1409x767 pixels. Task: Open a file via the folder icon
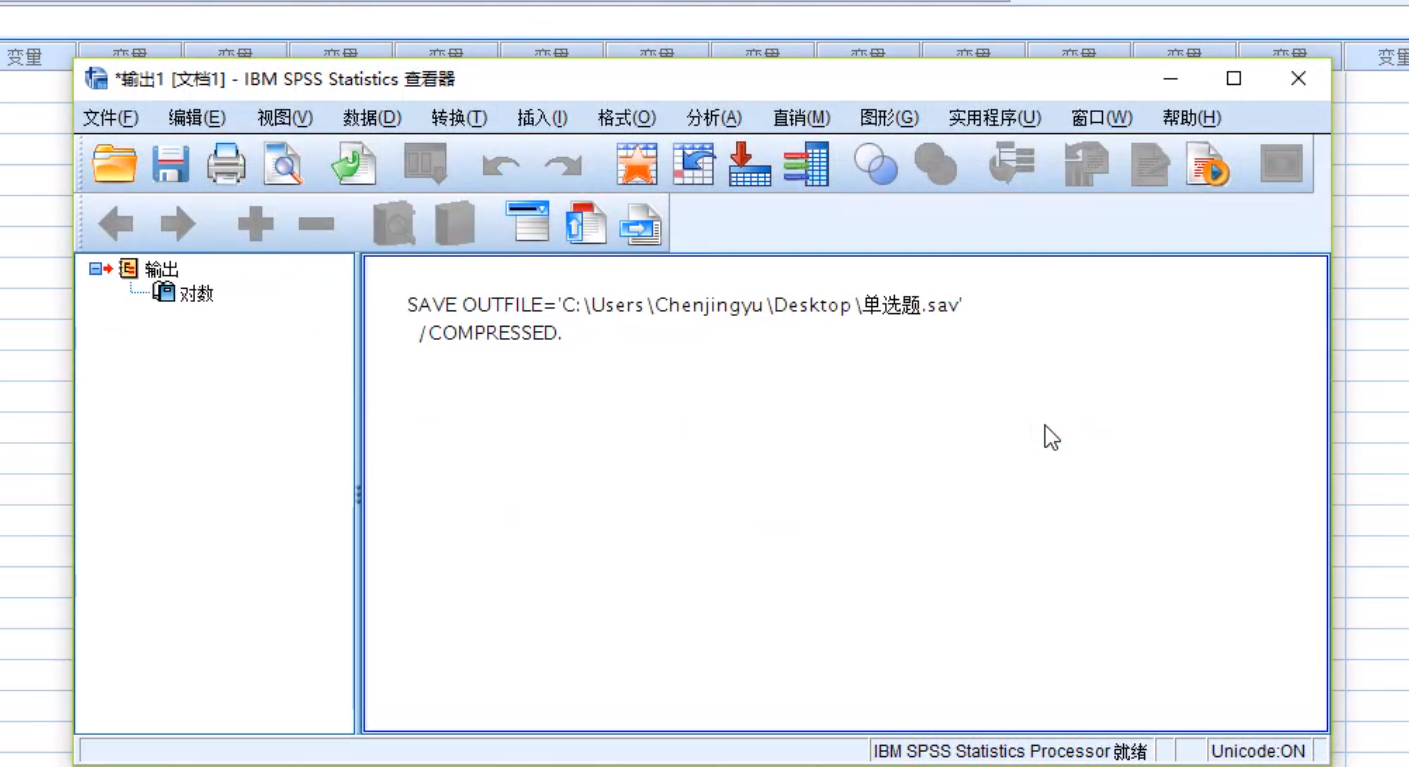click(x=114, y=164)
